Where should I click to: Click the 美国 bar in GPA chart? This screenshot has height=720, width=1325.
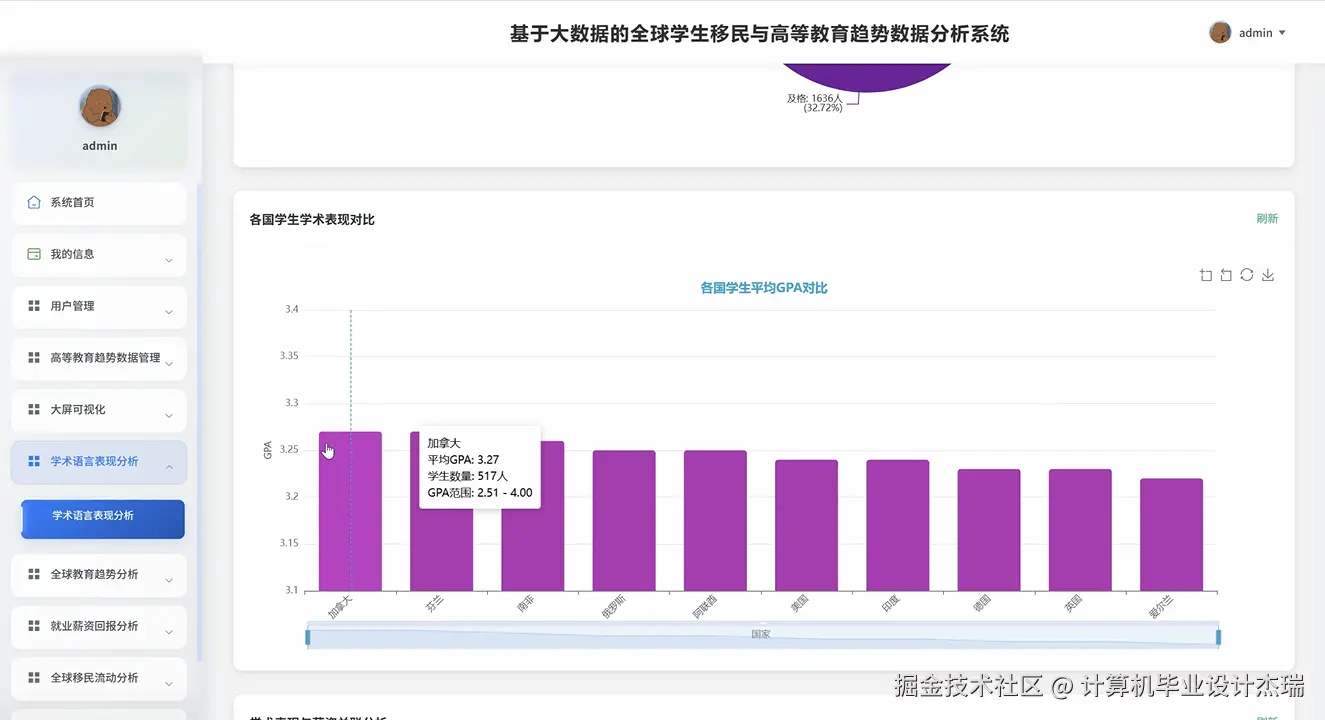(806, 525)
